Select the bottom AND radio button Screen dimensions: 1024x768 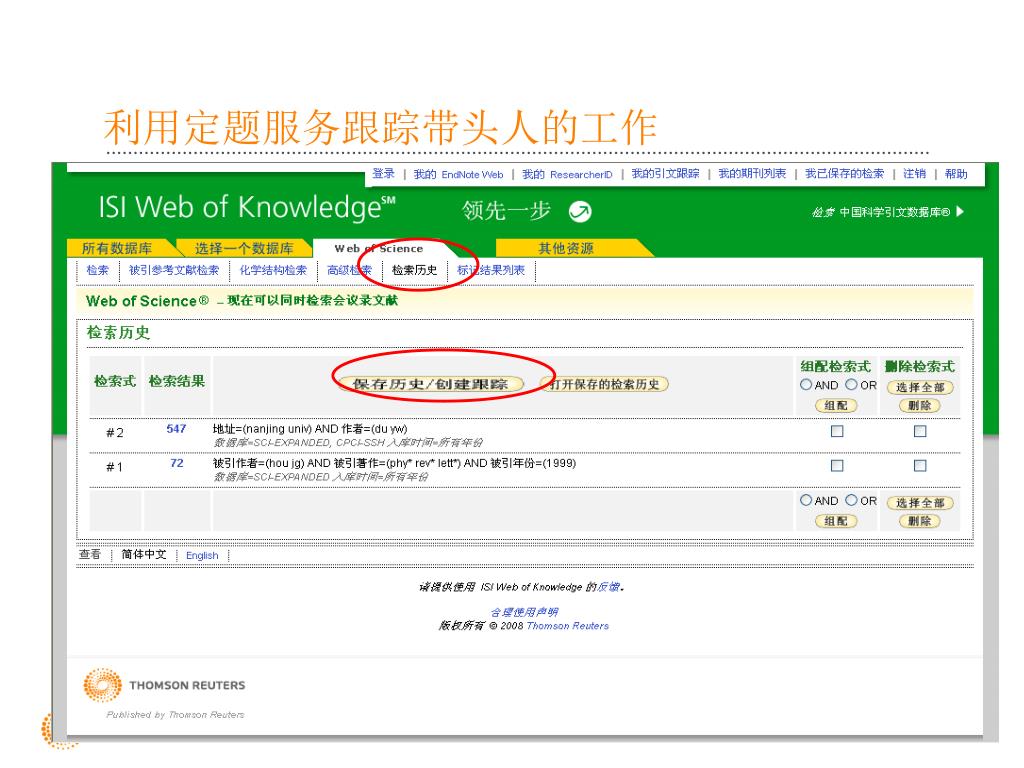(x=806, y=500)
